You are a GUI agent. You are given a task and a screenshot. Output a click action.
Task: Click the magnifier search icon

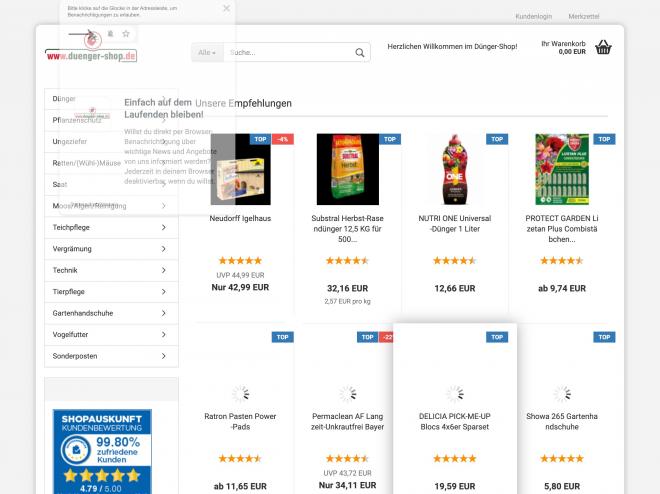[x=359, y=53]
